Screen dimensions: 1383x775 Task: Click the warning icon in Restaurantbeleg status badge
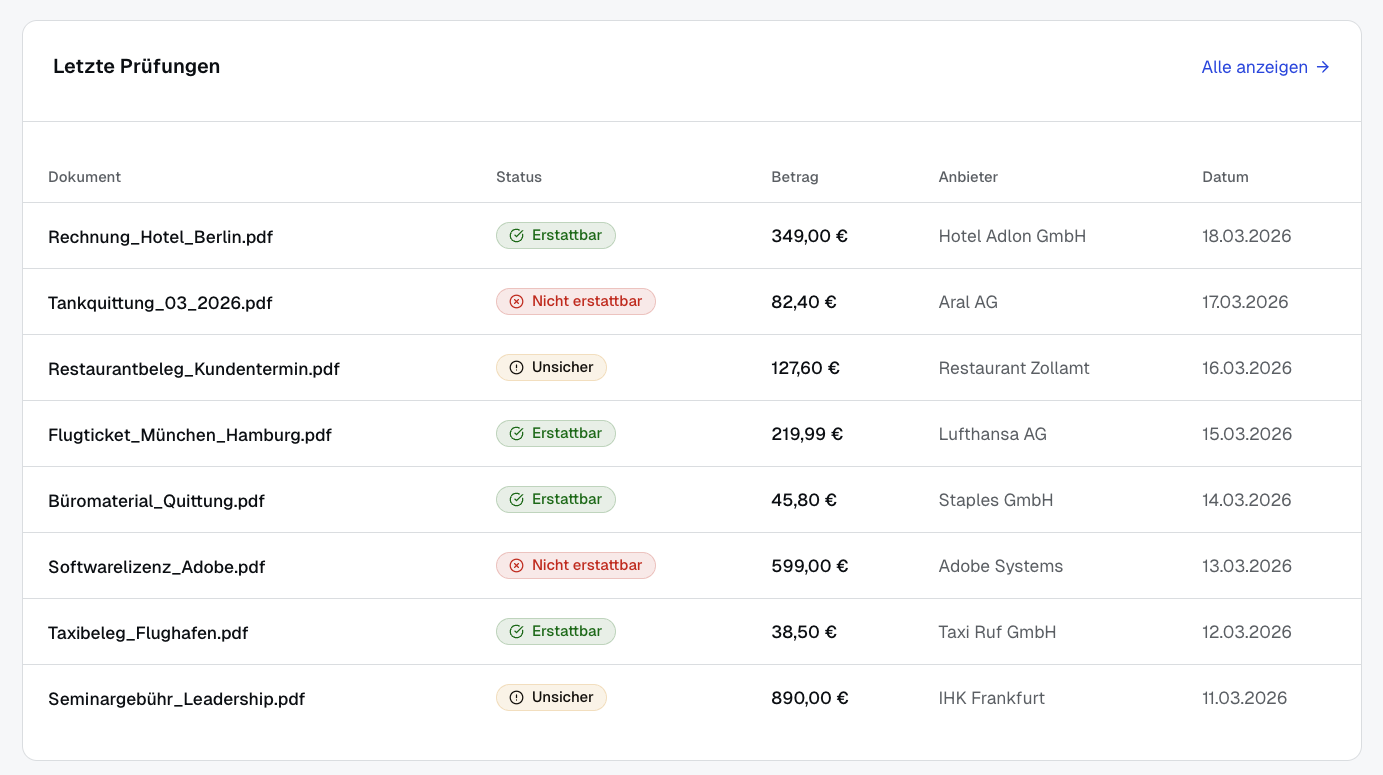click(x=517, y=368)
